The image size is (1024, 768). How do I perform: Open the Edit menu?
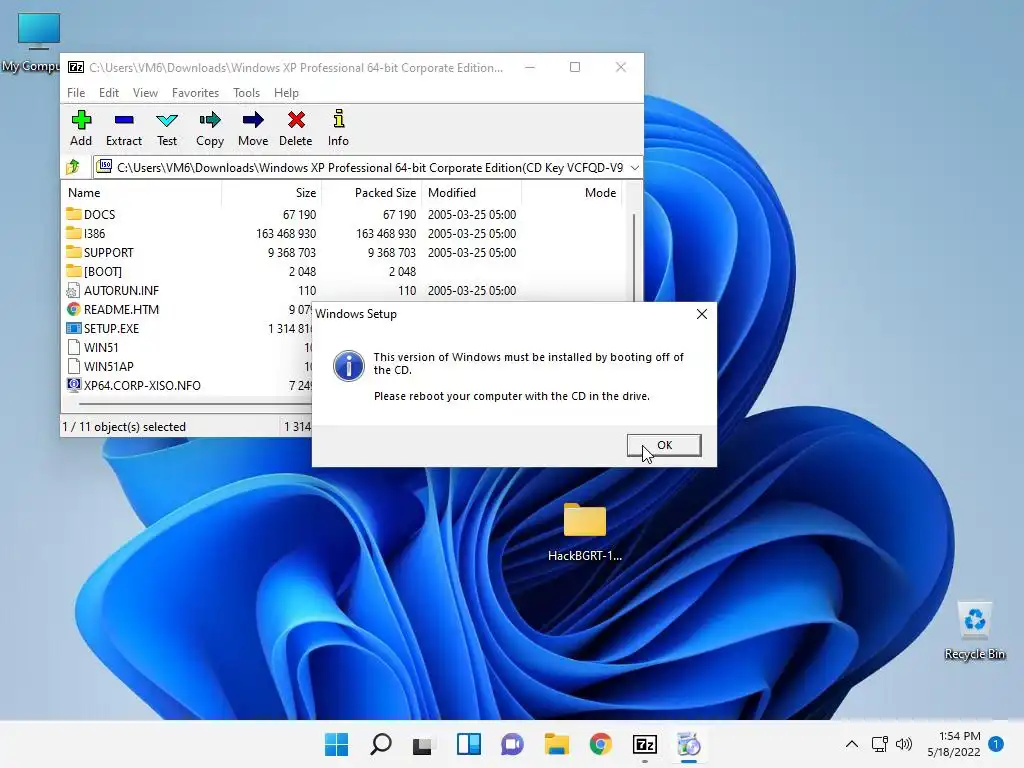click(x=108, y=93)
